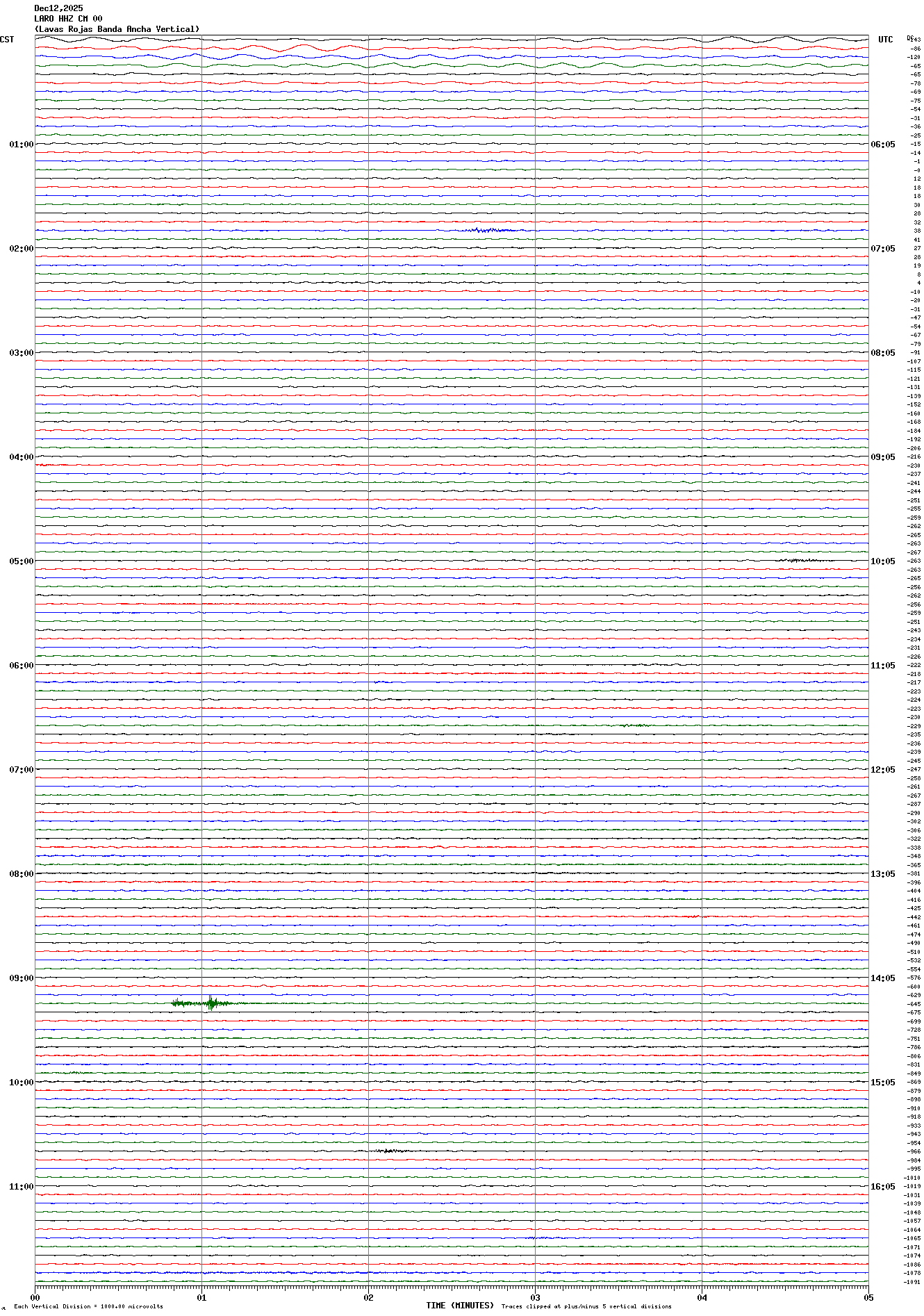Click minute 05 on the bottom axis
The image size is (924, 1316).
tap(868, 1297)
